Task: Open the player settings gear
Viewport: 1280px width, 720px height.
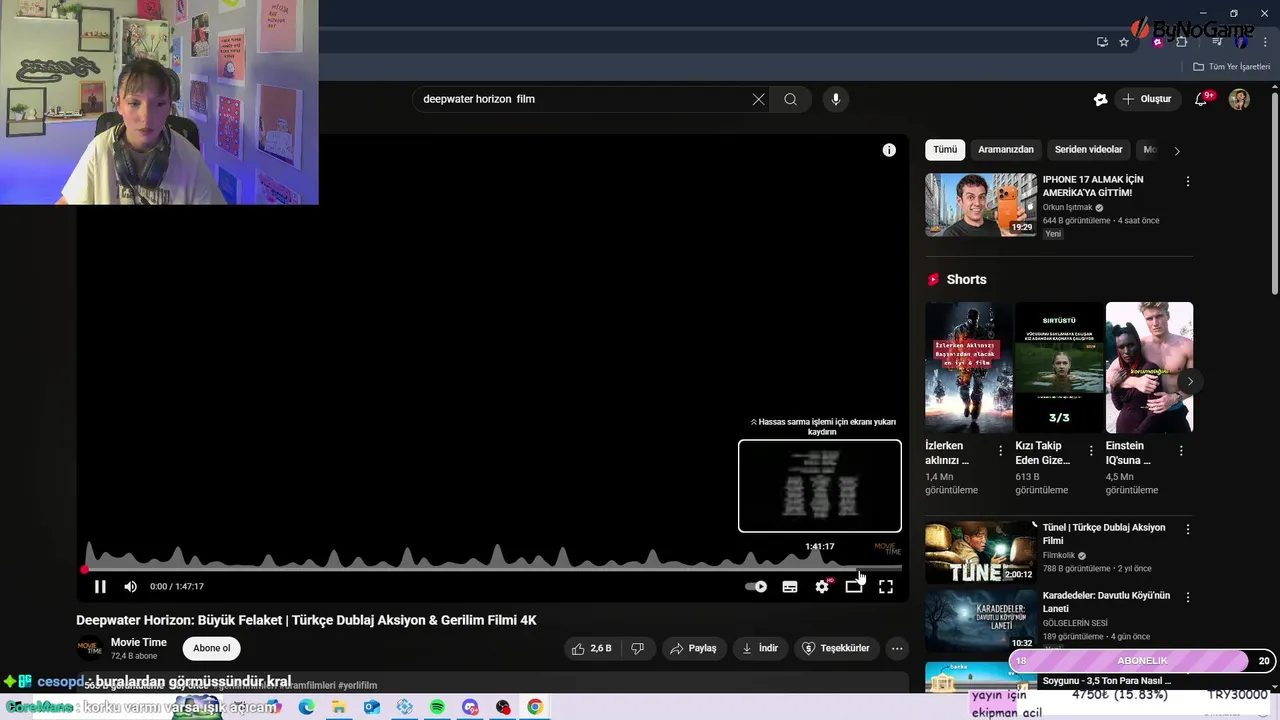Action: click(x=822, y=587)
